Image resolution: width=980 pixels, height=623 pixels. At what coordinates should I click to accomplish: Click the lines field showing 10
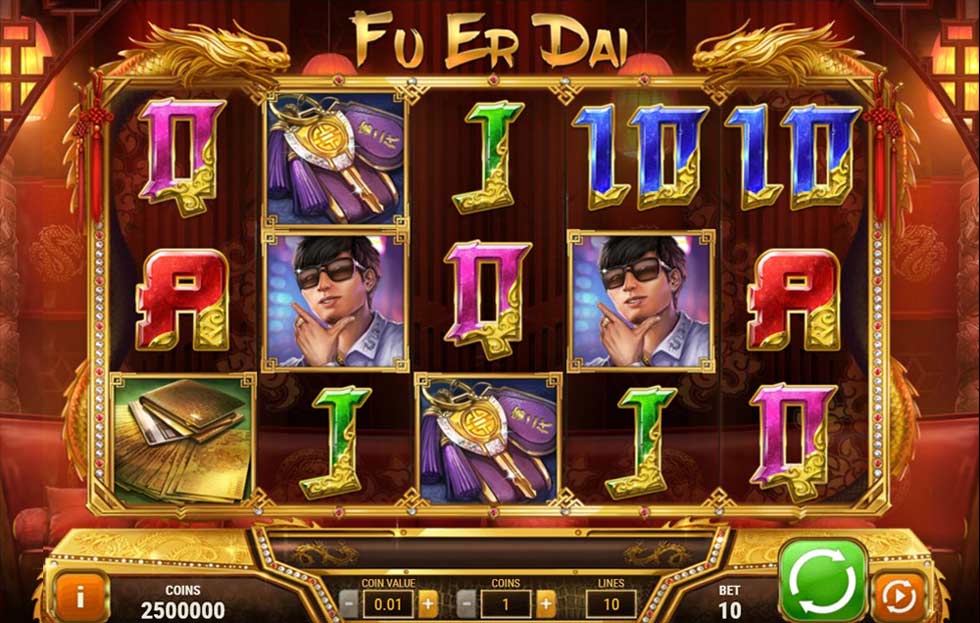tap(611, 604)
